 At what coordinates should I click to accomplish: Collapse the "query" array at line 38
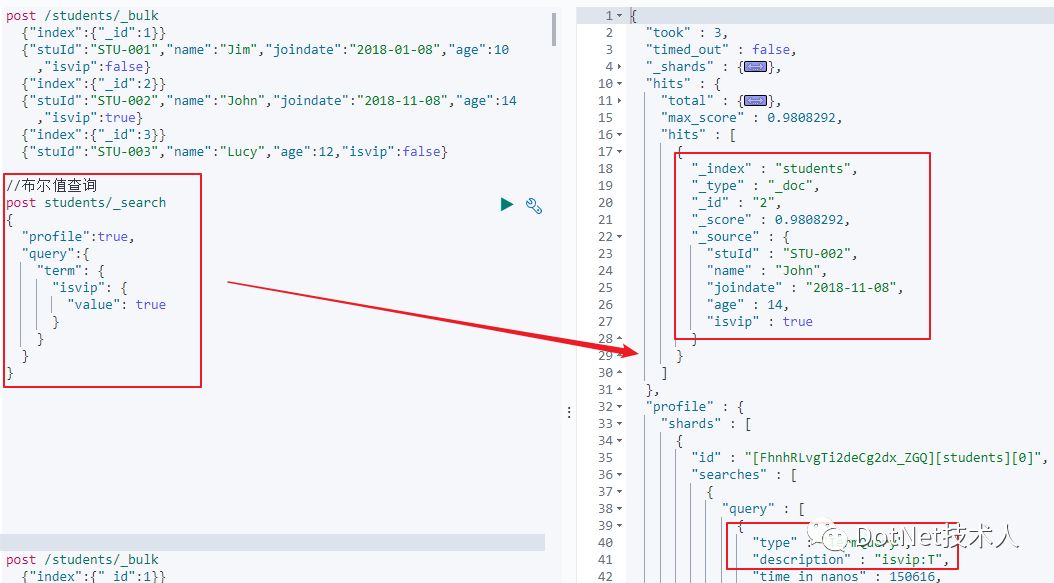pos(620,509)
